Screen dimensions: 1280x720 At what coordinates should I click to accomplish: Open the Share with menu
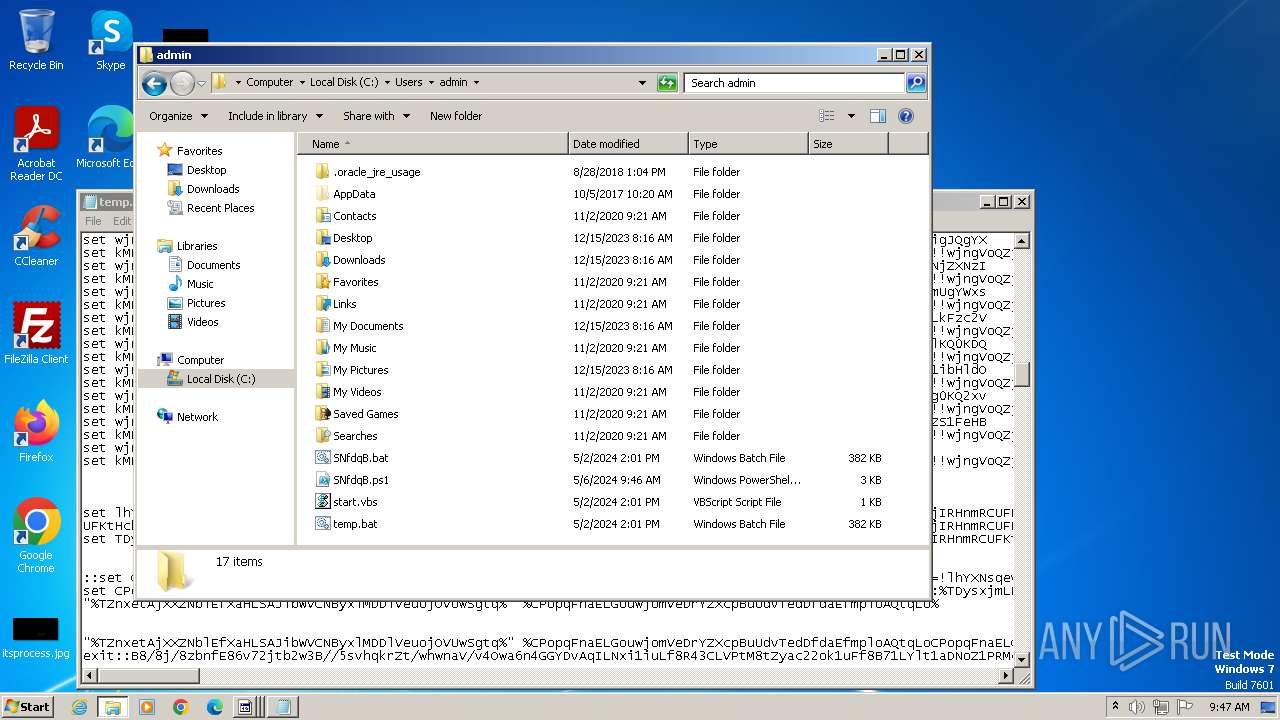(376, 116)
